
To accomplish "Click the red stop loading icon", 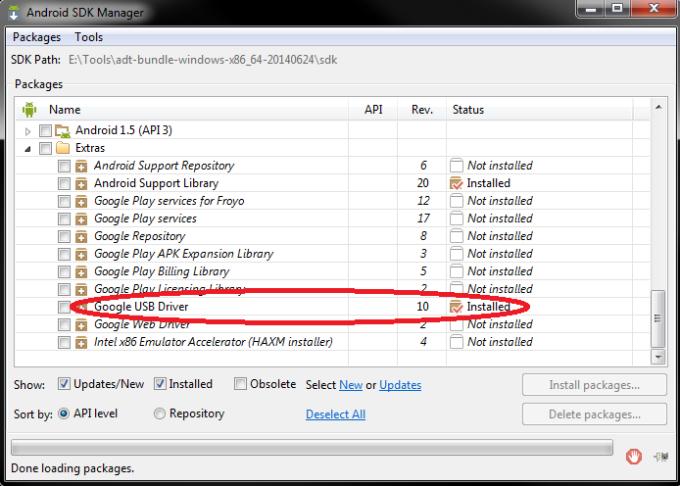I will [x=634, y=457].
